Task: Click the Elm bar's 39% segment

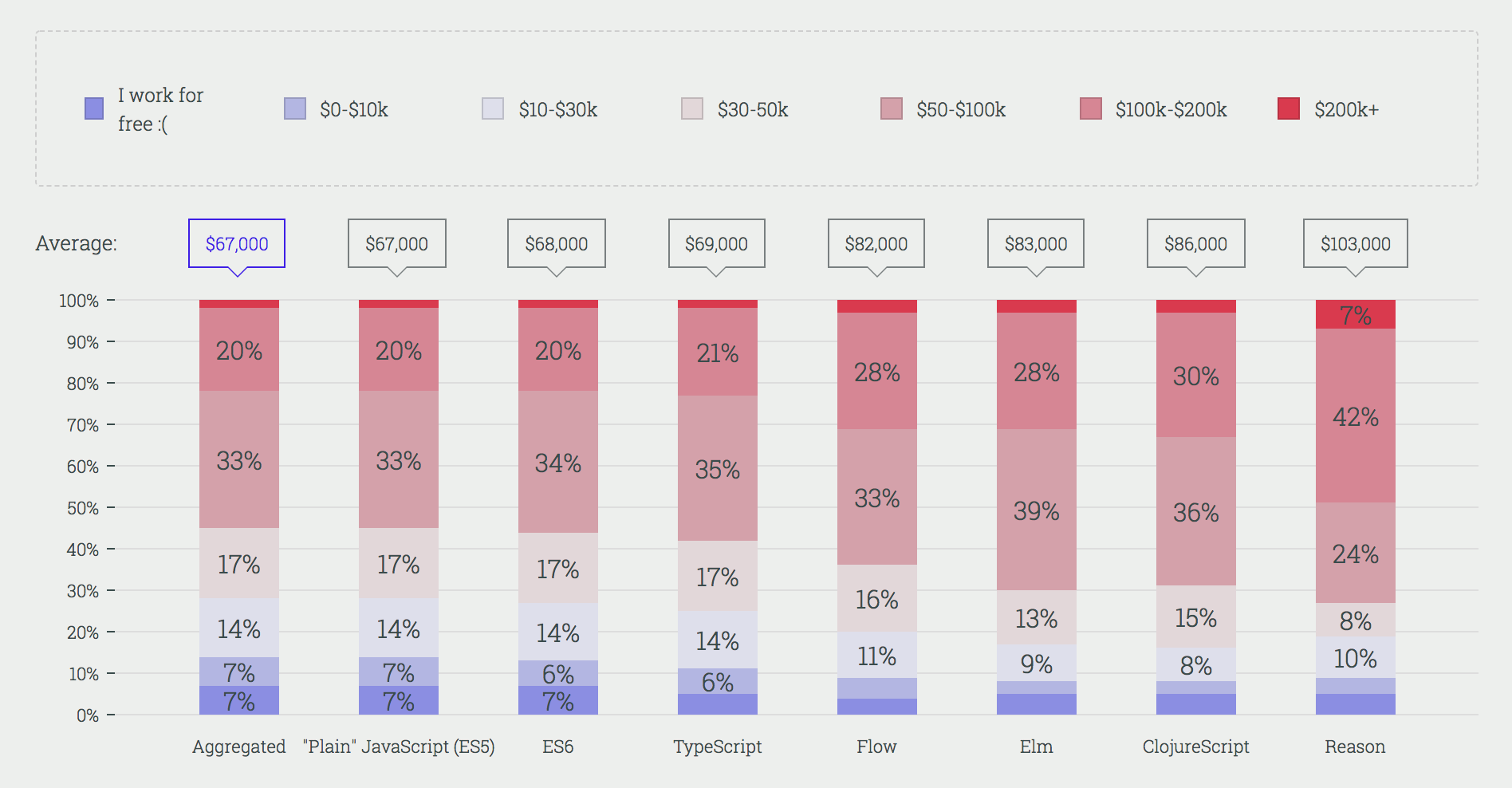Action: click(x=1037, y=510)
